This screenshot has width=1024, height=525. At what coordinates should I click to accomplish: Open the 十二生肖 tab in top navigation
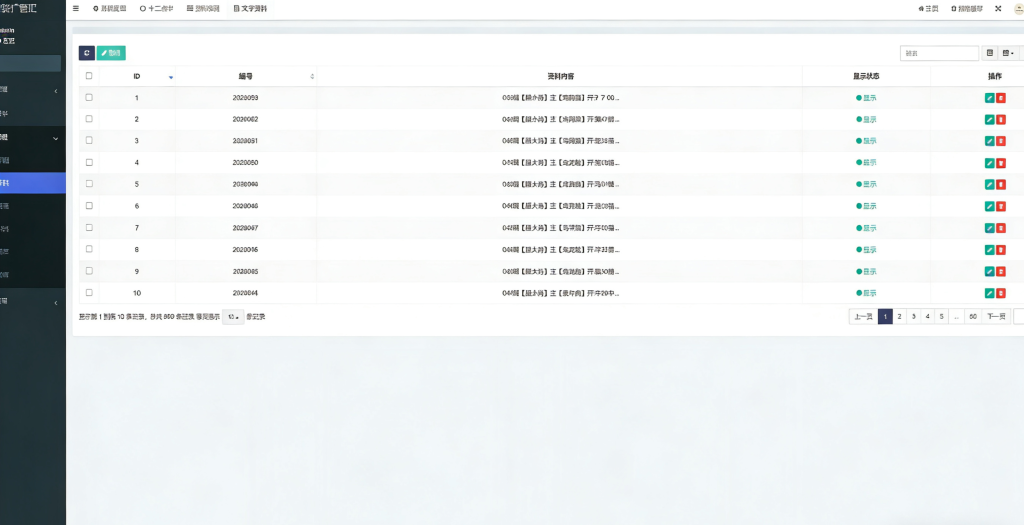[156, 8]
